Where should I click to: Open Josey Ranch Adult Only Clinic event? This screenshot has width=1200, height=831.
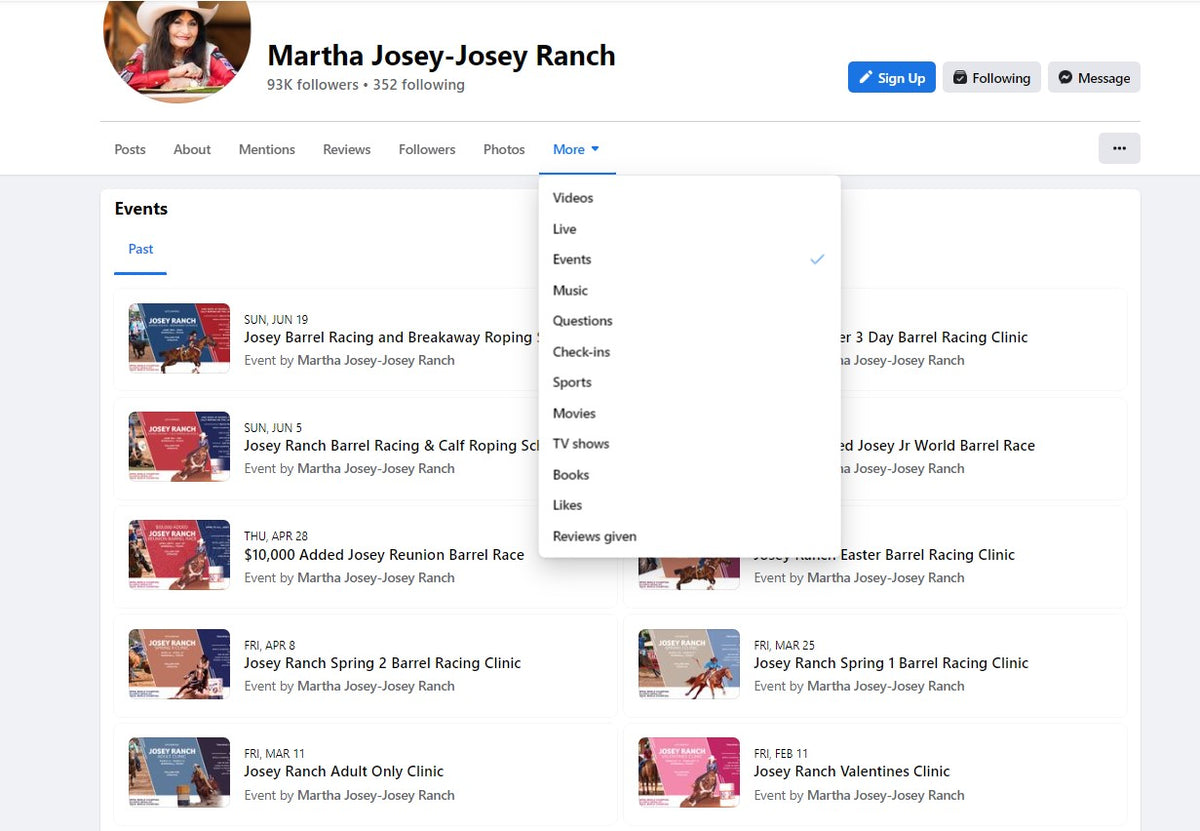coord(344,771)
